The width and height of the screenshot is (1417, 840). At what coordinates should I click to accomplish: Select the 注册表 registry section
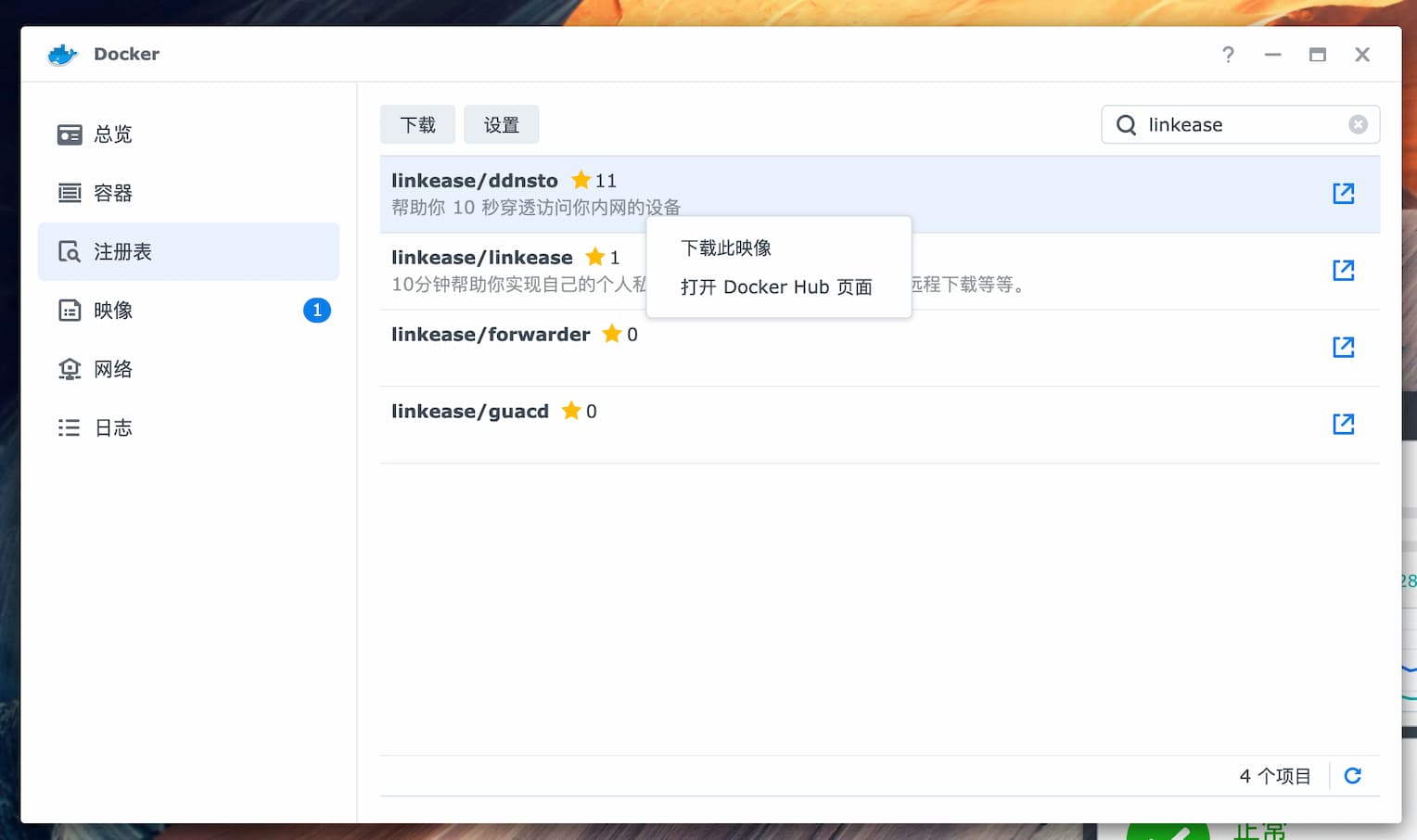point(188,251)
